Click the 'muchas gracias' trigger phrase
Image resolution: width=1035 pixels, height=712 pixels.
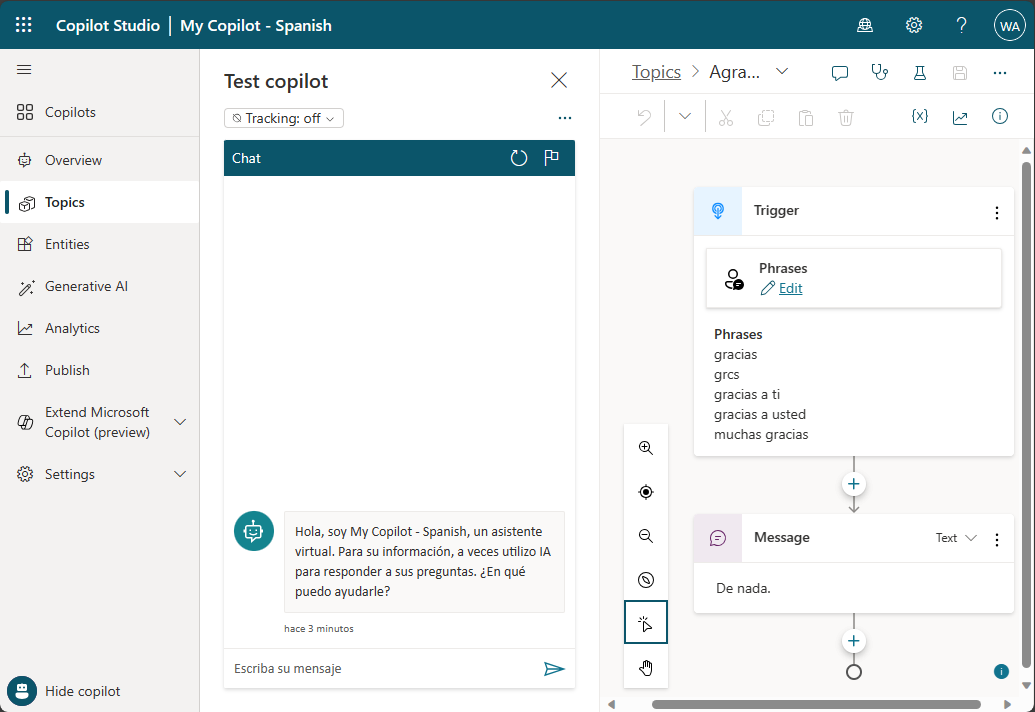point(761,434)
